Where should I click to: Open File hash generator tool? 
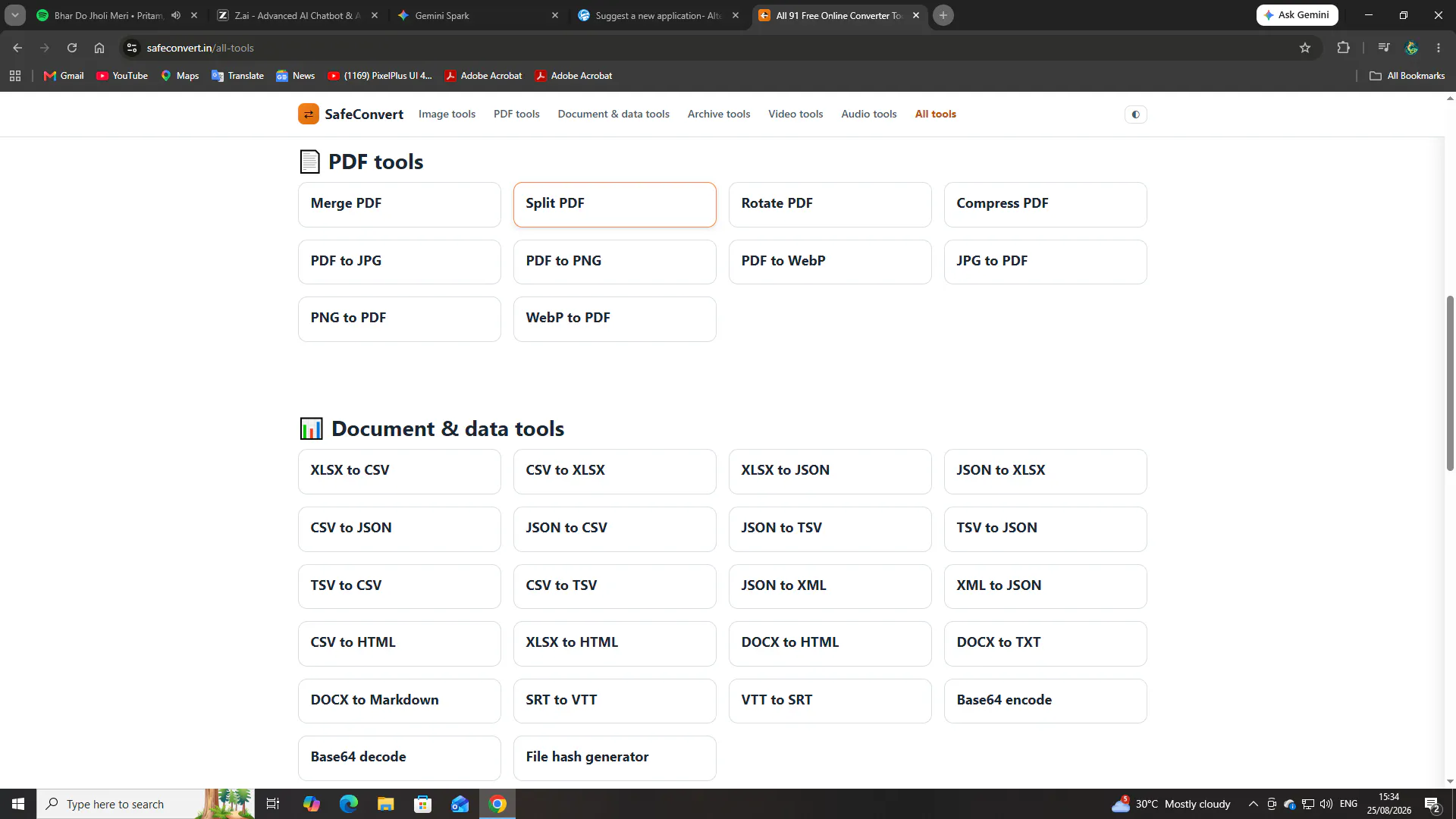(x=615, y=758)
